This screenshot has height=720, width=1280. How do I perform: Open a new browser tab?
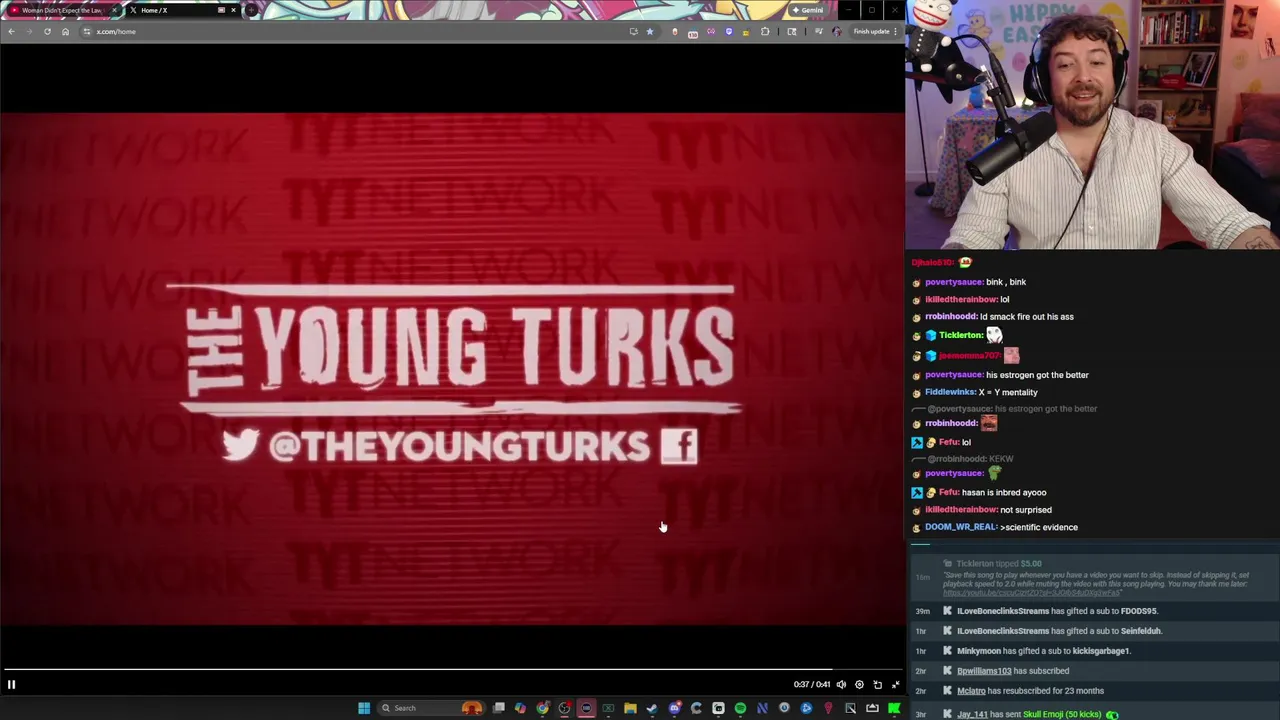pos(252,10)
